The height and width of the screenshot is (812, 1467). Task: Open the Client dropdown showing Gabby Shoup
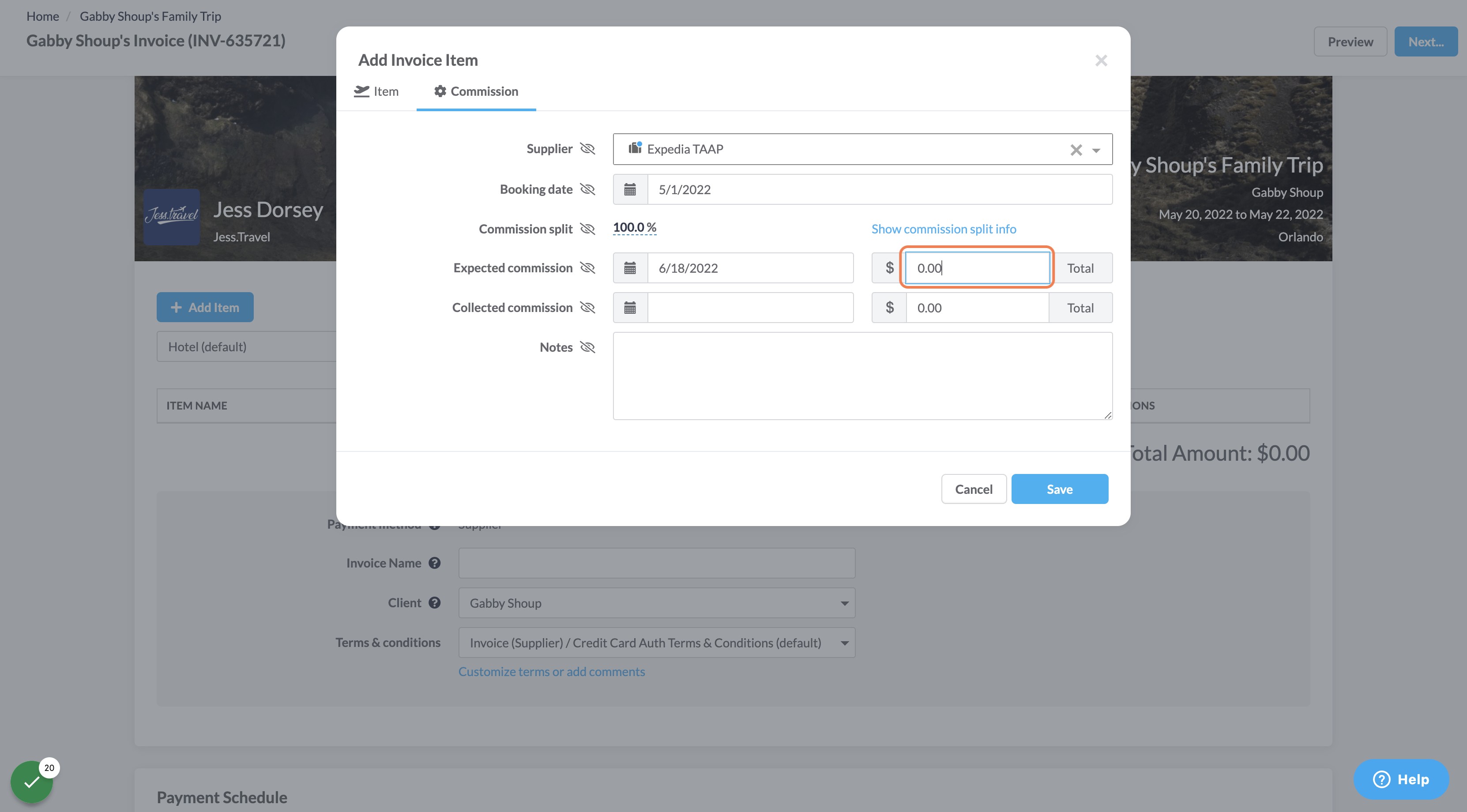point(657,603)
